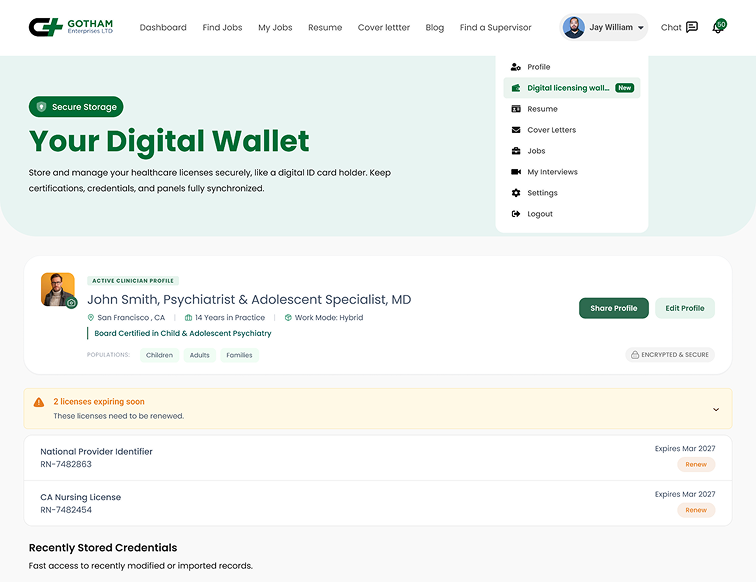Go to Dashboard in top navigation
This screenshot has width=756, height=582.
(x=163, y=27)
